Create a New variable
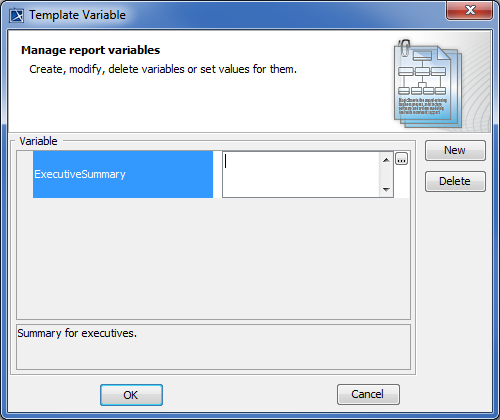The image size is (500, 420). coord(455,150)
